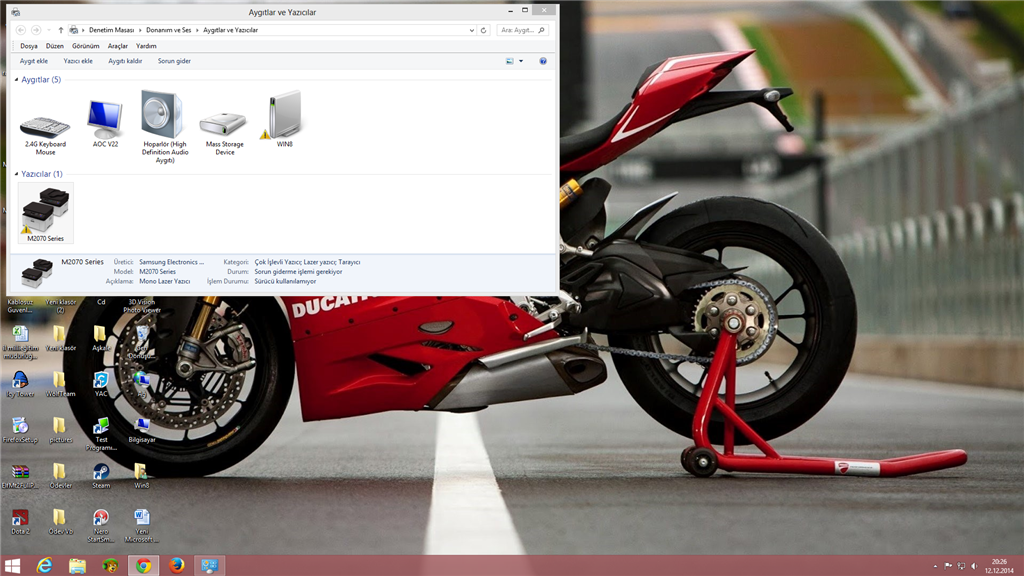Viewport: 1024px width, 576px height.
Task: Go up one level with the up arrow
Action: click(x=61, y=30)
